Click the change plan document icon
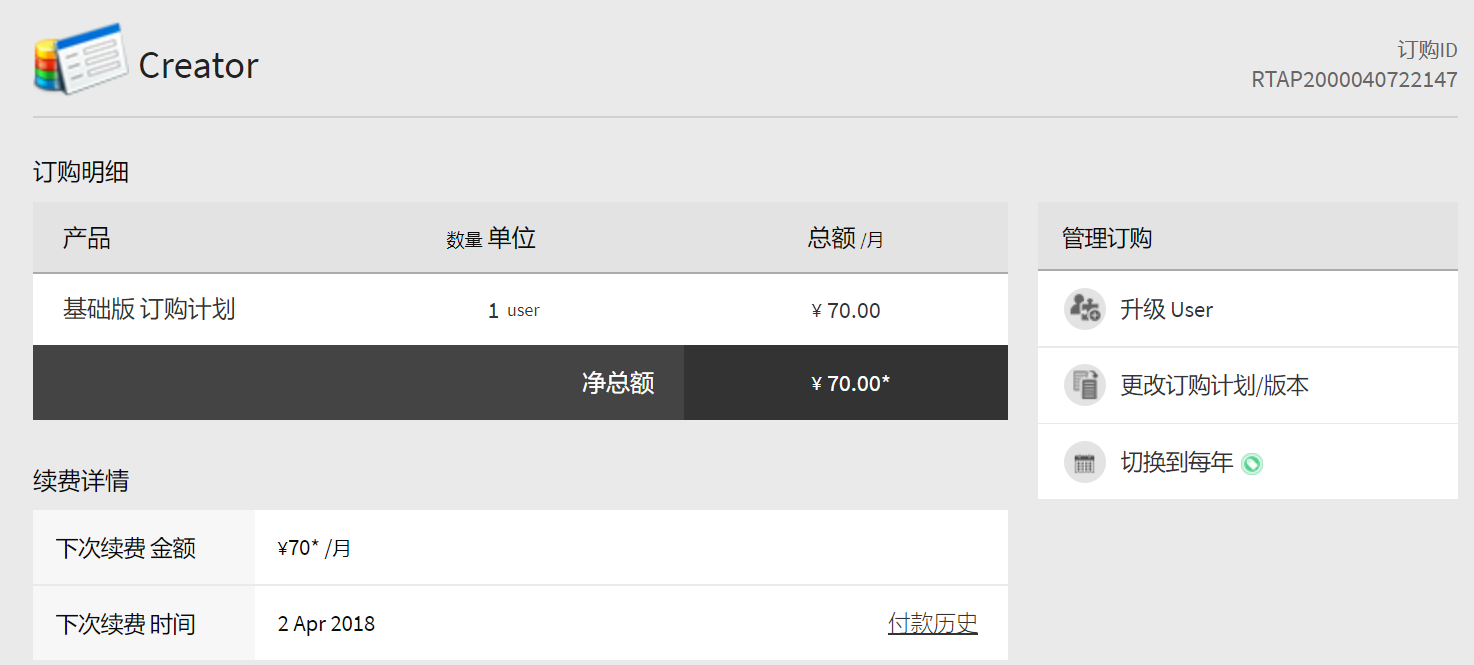1474x665 pixels. [x=1084, y=385]
